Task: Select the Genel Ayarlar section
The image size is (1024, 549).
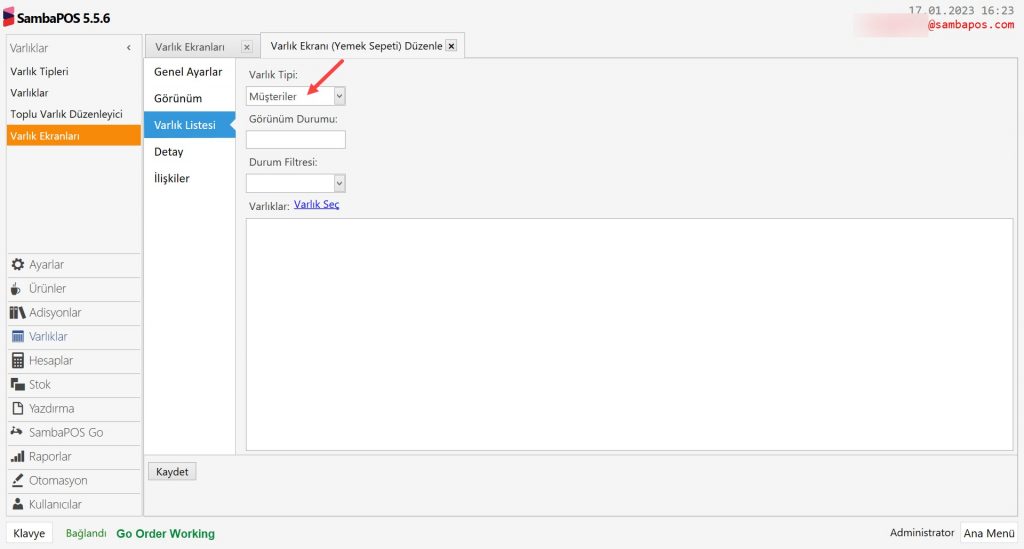Action: tap(188, 72)
